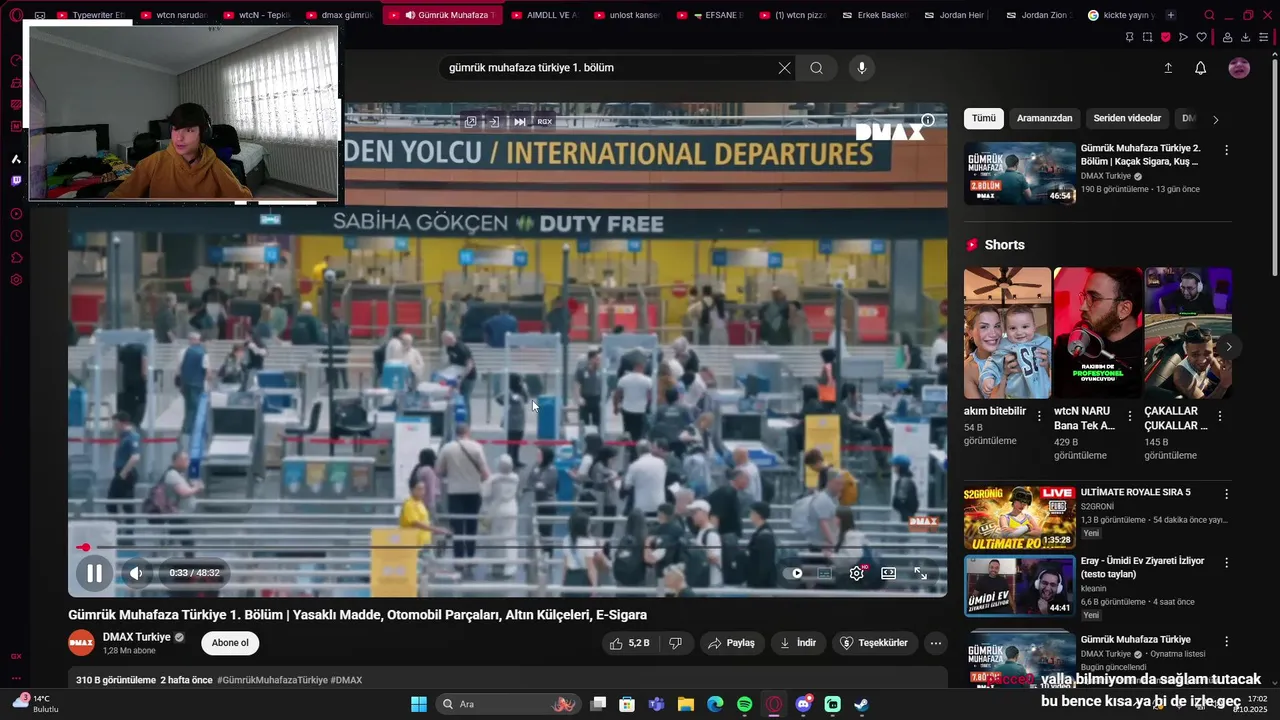Show more filter chips with the arrow
This screenshot has height=720, width=1280.
coord(1216,119)
